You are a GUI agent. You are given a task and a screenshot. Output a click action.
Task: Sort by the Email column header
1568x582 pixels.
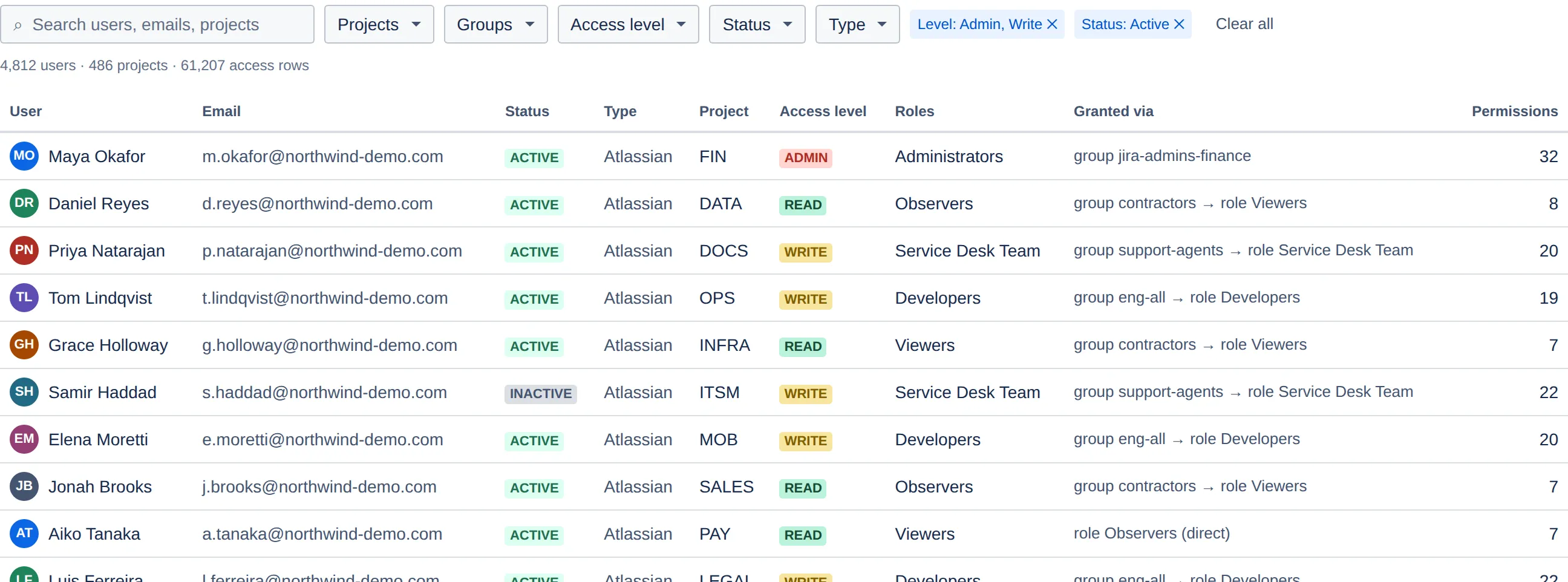(x=221, y=111)
